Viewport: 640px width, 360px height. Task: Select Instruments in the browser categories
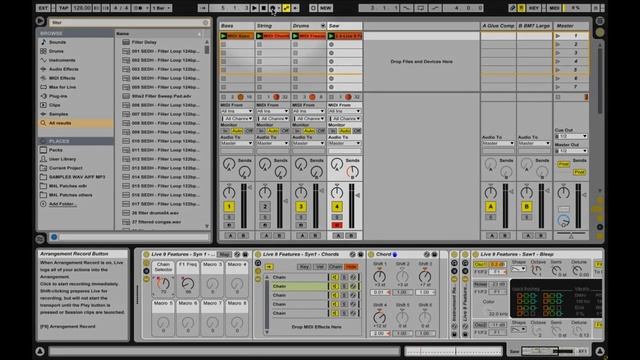[x=62, y=60]
